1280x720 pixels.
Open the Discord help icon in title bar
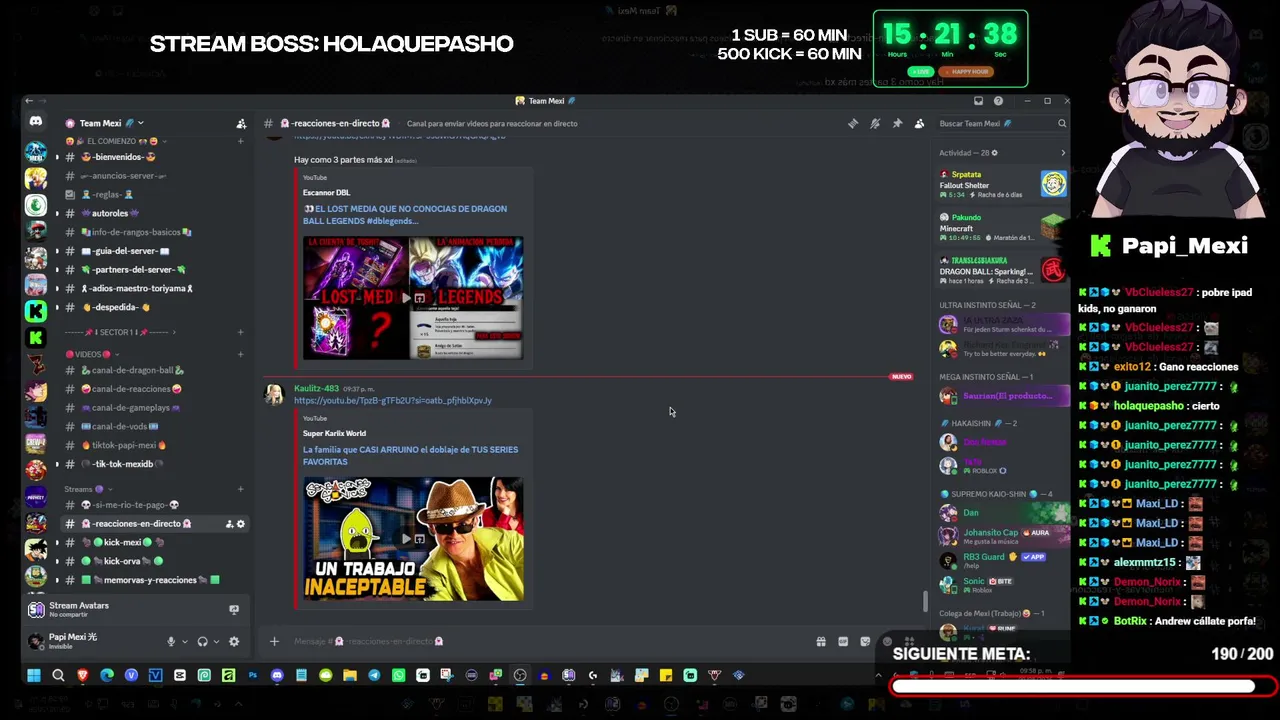pyautogui.click(x=998, y=101)
